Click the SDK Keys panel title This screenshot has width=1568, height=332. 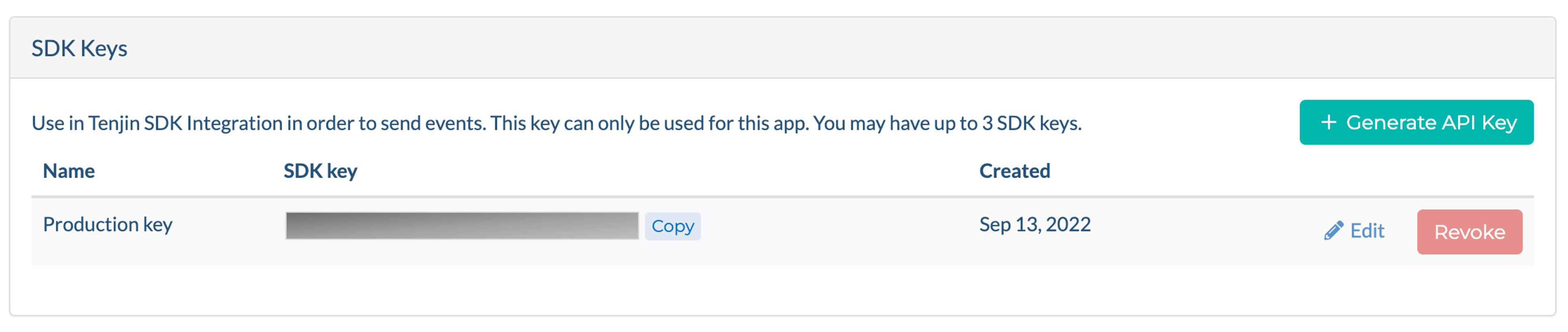[79, 48]
